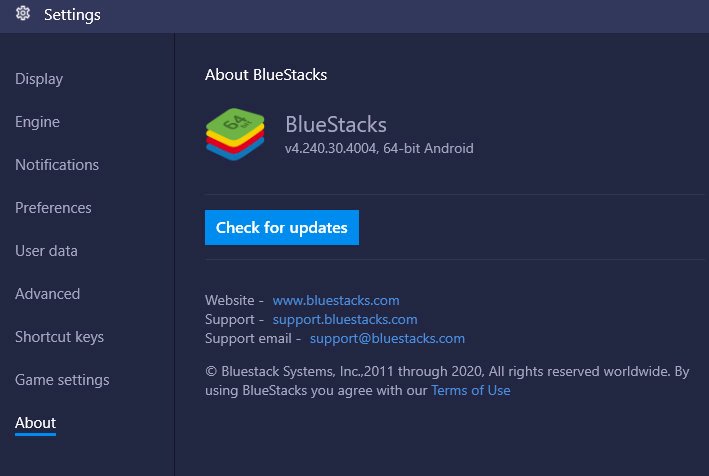Go to the Preferences section
The height and width of the screenshot is (476, 709).
[x=53, y=208]
